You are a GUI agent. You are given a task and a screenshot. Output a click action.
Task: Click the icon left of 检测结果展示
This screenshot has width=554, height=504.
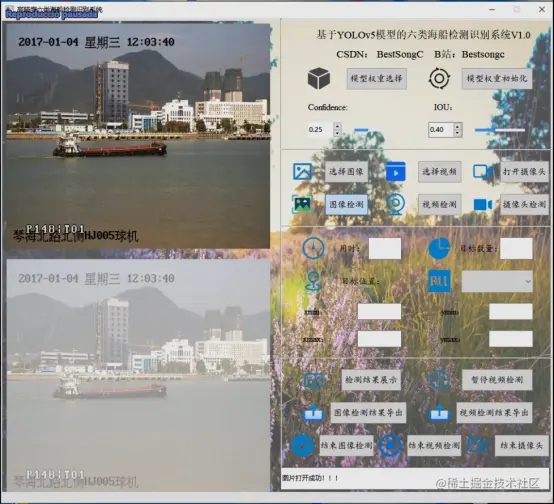point(313,380)
